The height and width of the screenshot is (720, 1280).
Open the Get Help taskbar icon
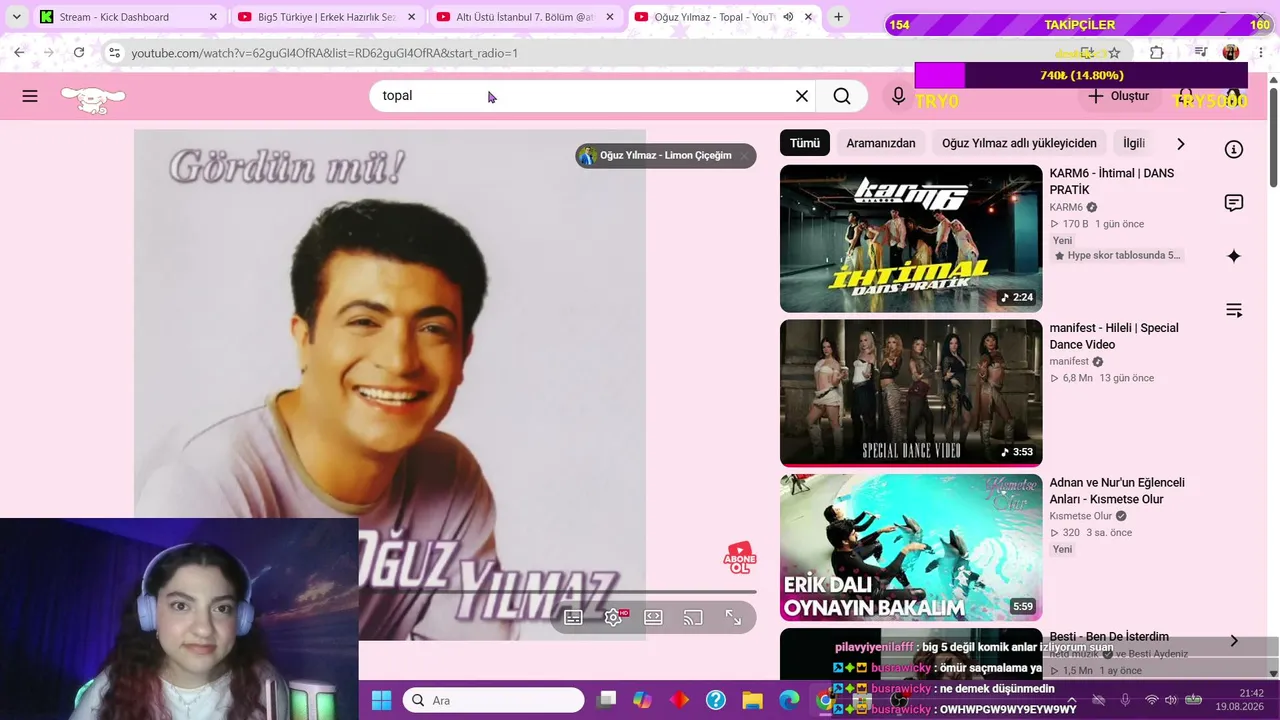coord(716,700)
